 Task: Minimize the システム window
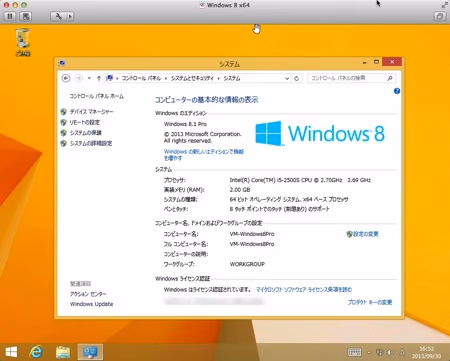[x=364, y=62]
